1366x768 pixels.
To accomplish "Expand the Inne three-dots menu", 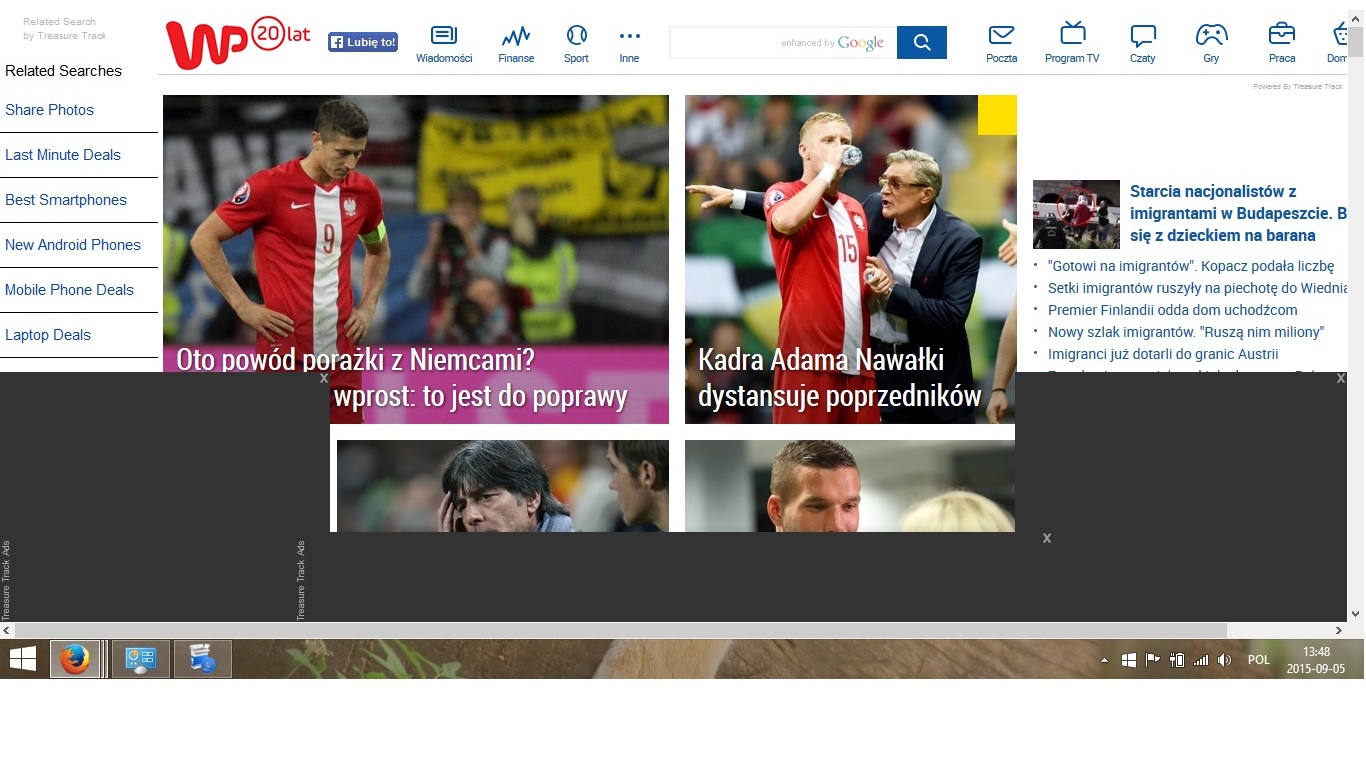I will point(629,37).
